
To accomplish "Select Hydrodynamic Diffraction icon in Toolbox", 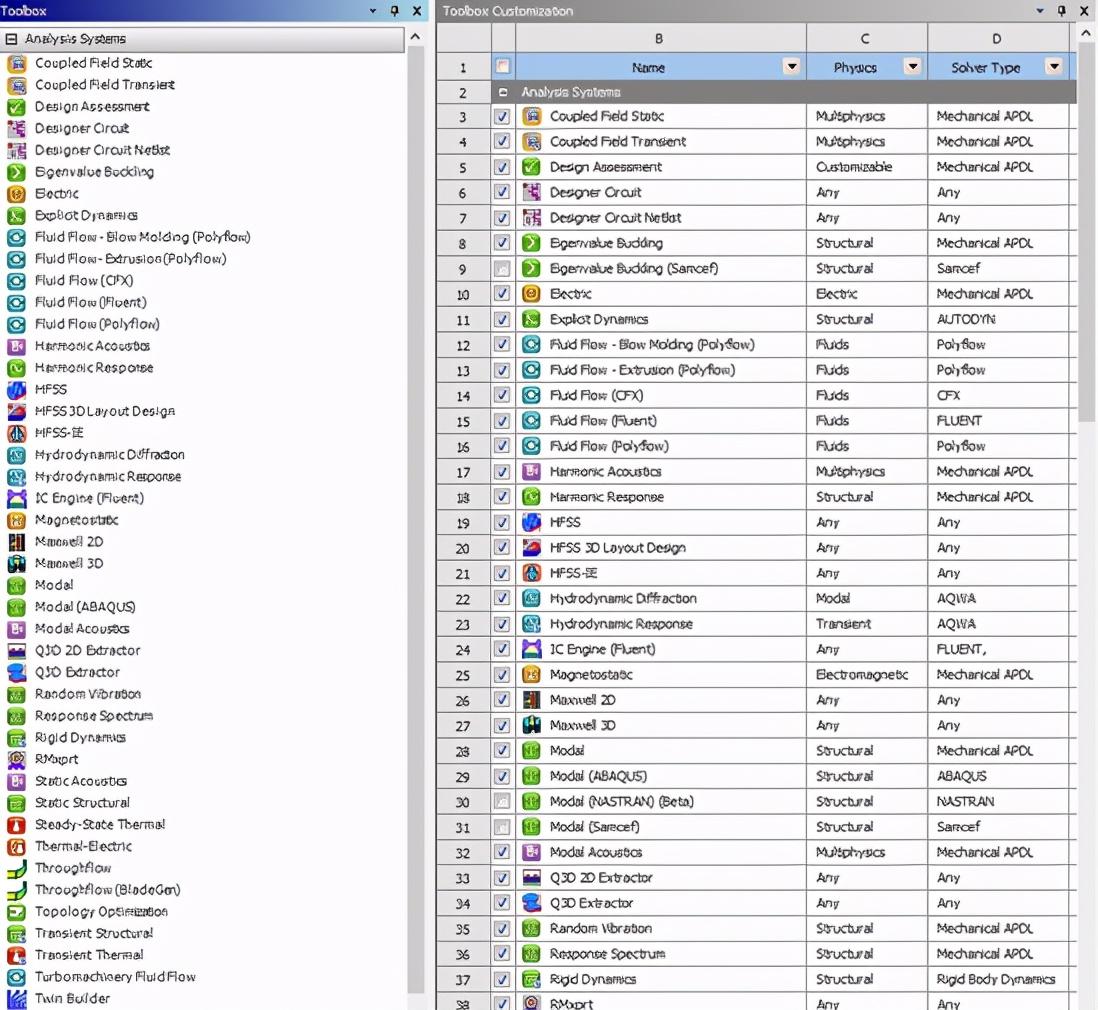I will click(x=16, y=455).
